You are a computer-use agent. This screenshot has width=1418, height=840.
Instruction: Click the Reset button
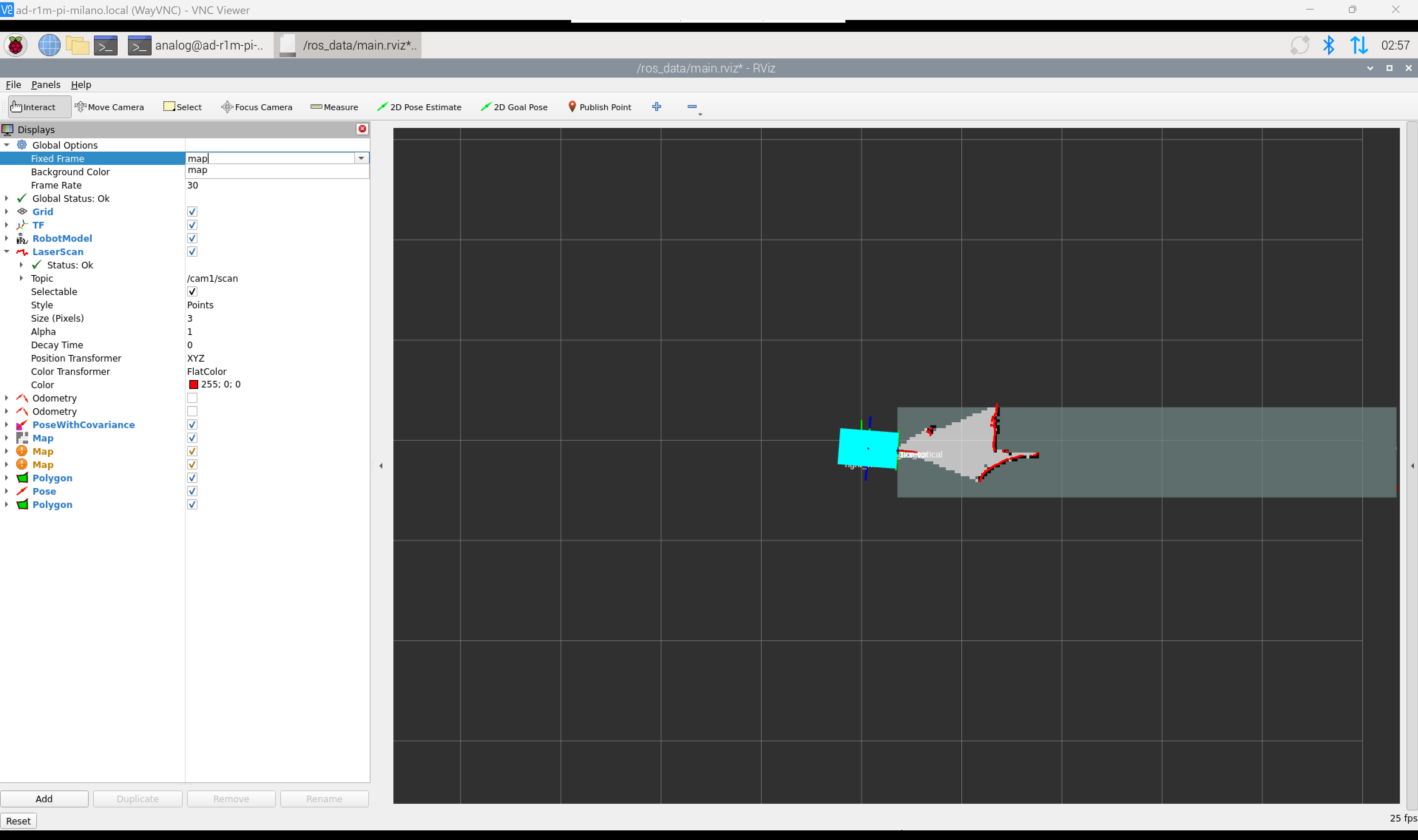tap(19, 821)
